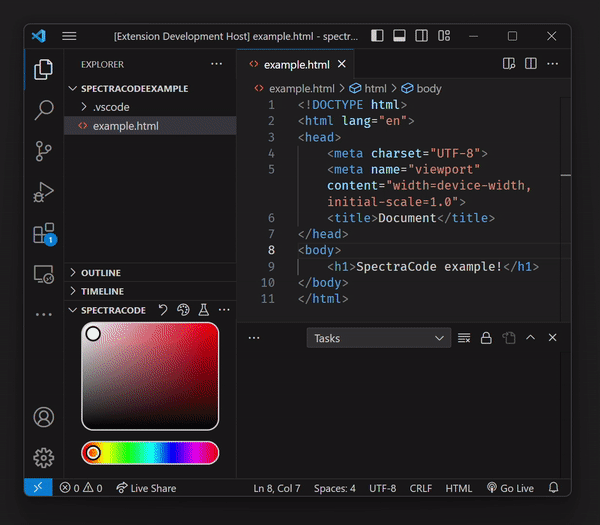Change CRLF end of line sequence
Viewport: 600px width, 525px height.
(x=421, y=488)
